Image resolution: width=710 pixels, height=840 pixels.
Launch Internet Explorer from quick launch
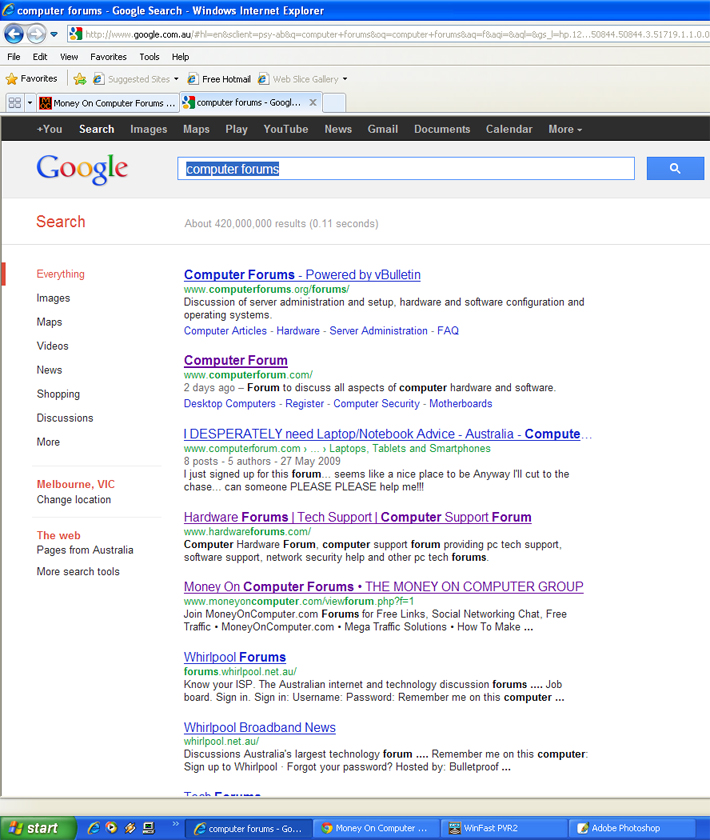[x=93, y=828]
